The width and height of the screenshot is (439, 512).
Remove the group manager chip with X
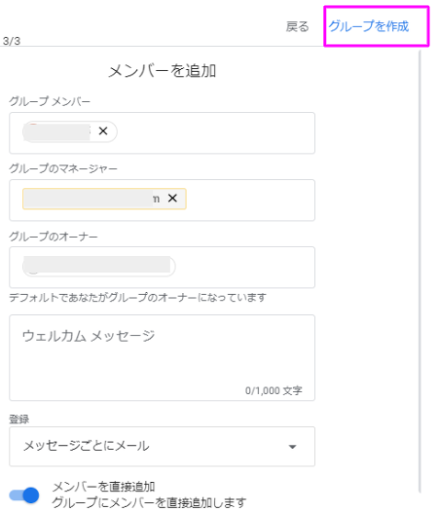click(172, 198)
